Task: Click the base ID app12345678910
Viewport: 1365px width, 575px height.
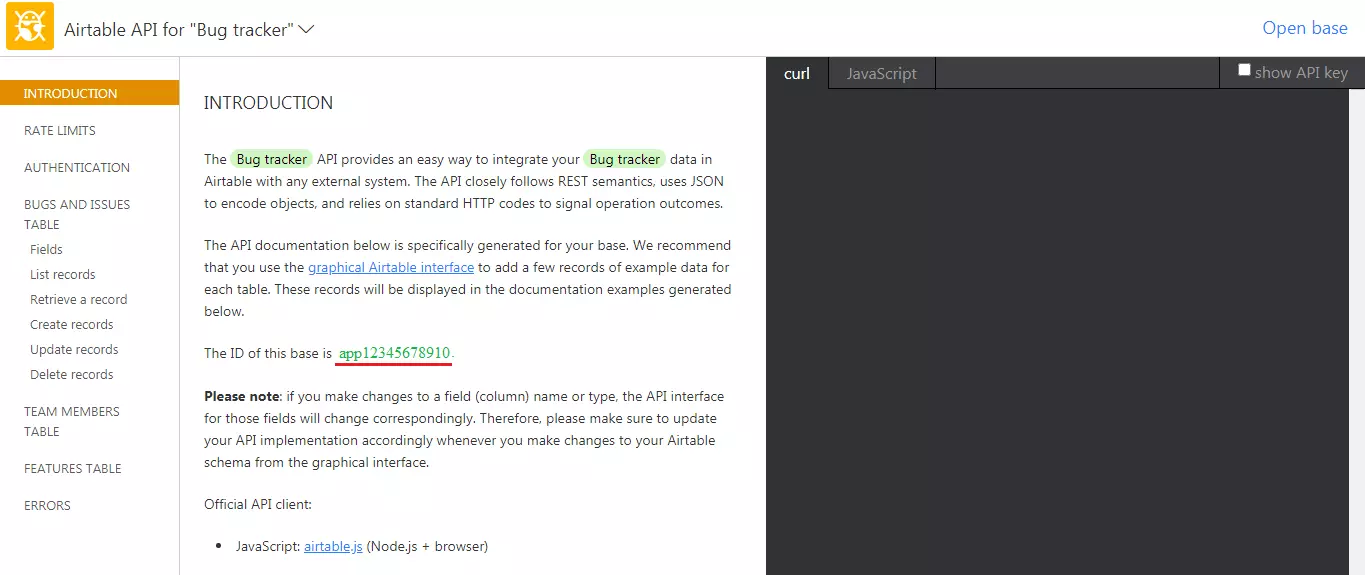Action: [x=395, y=353]
